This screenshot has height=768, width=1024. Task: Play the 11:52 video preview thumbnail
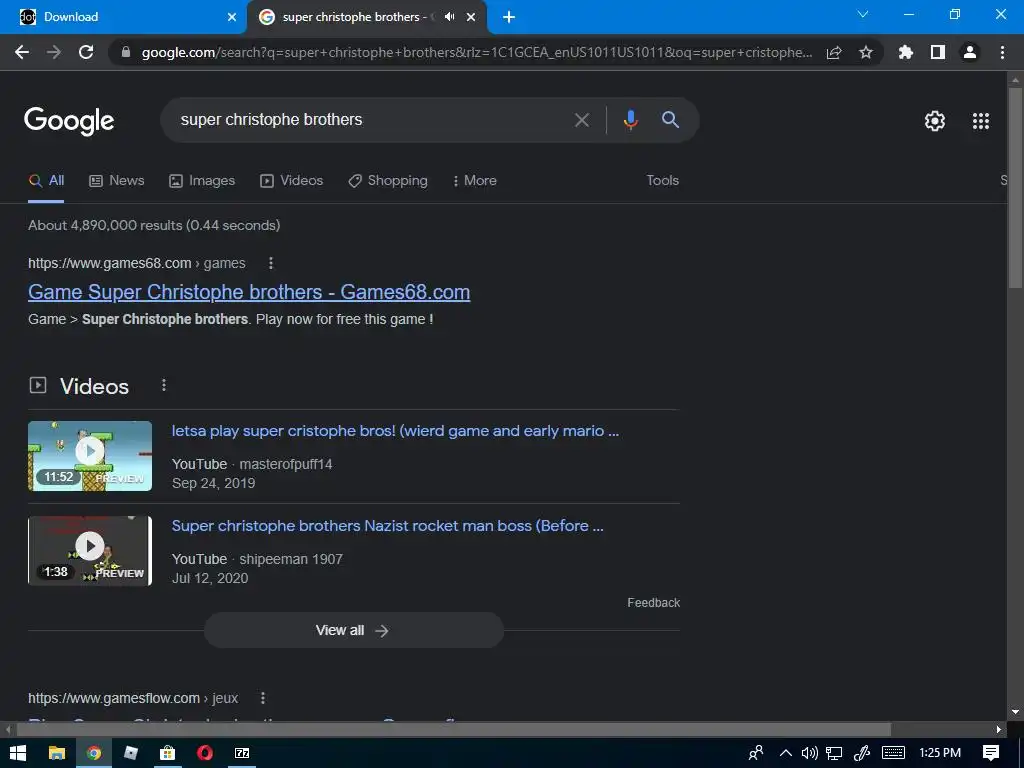pyautogui.click(x=89, y=456)
